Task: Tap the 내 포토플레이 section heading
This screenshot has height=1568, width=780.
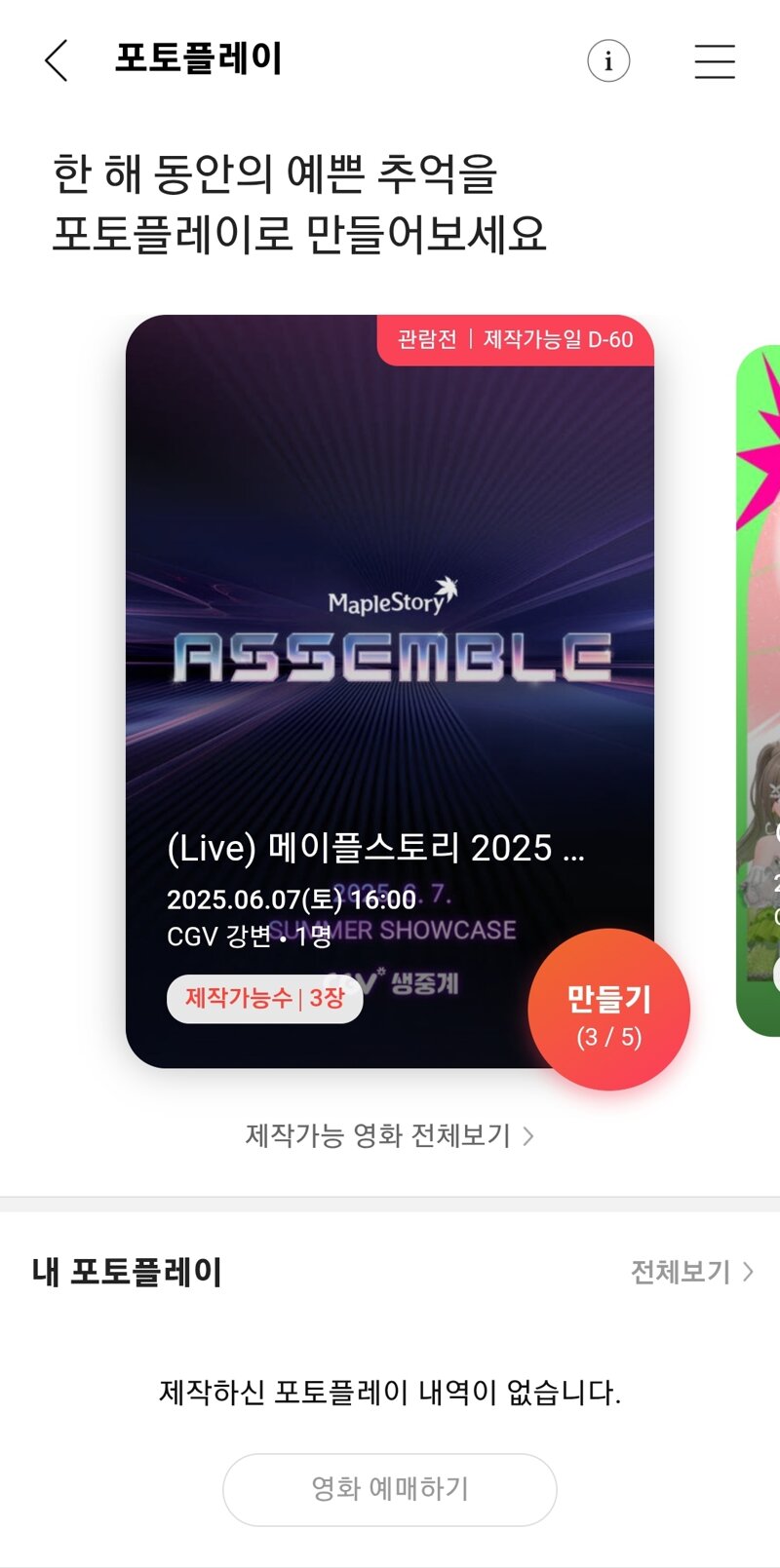Action: 127,1272
